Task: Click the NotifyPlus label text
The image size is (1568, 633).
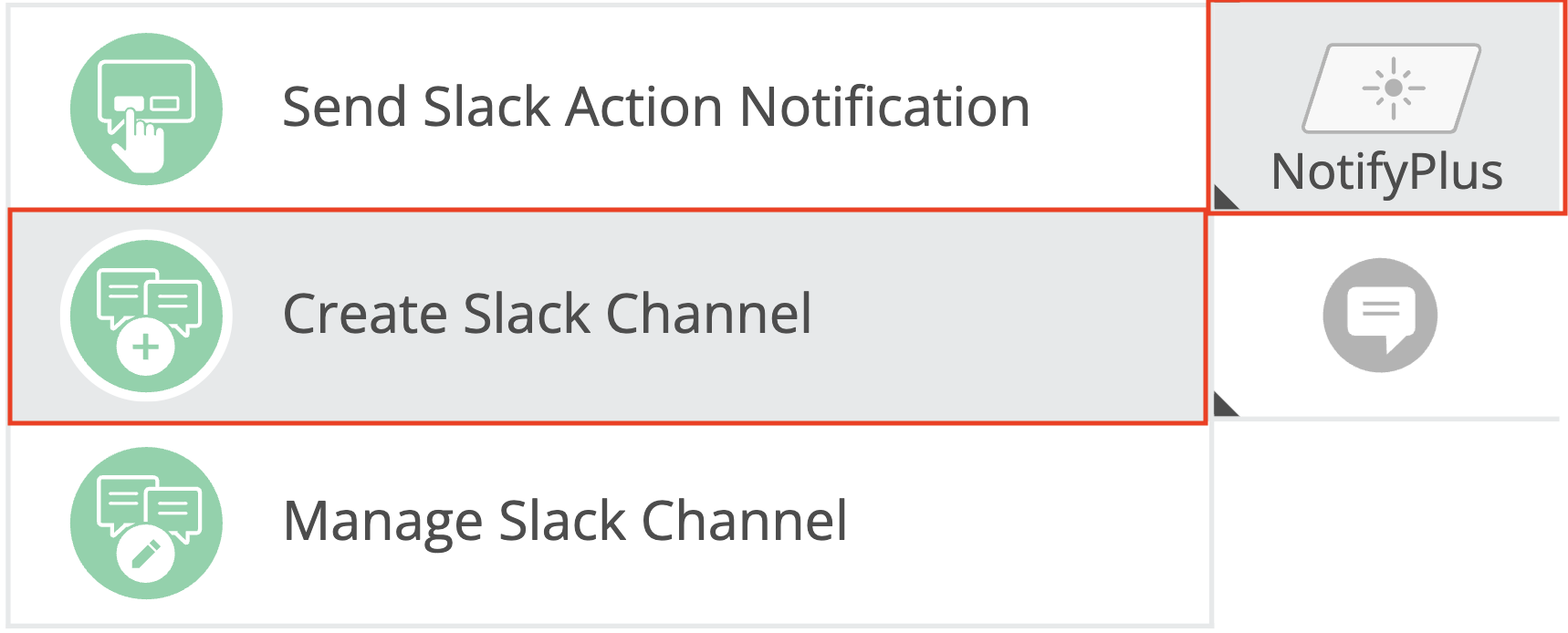Action: click(1386, 171)
